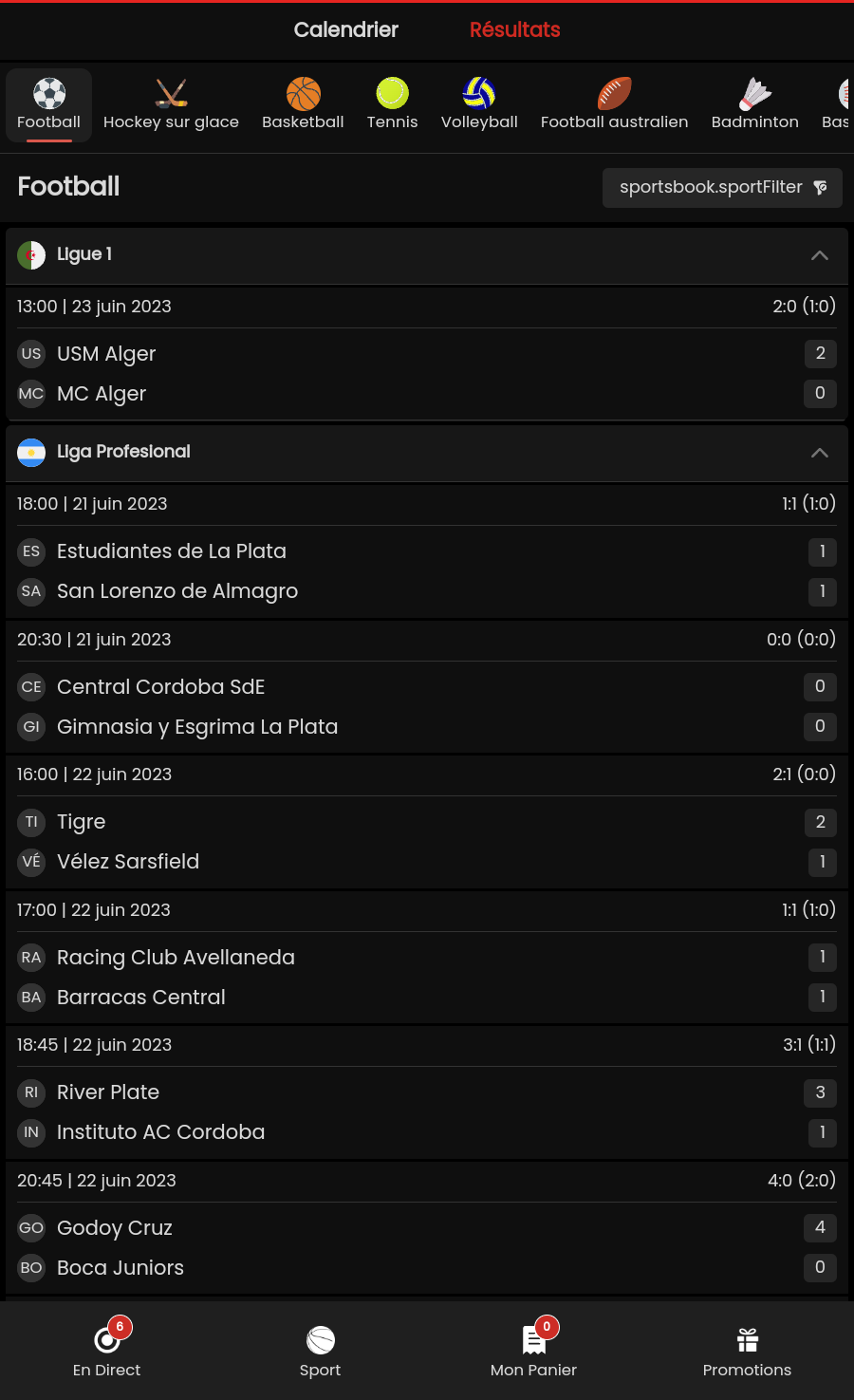
Task: Switch to the Résultats tab
Action: [x=514, y=30]
